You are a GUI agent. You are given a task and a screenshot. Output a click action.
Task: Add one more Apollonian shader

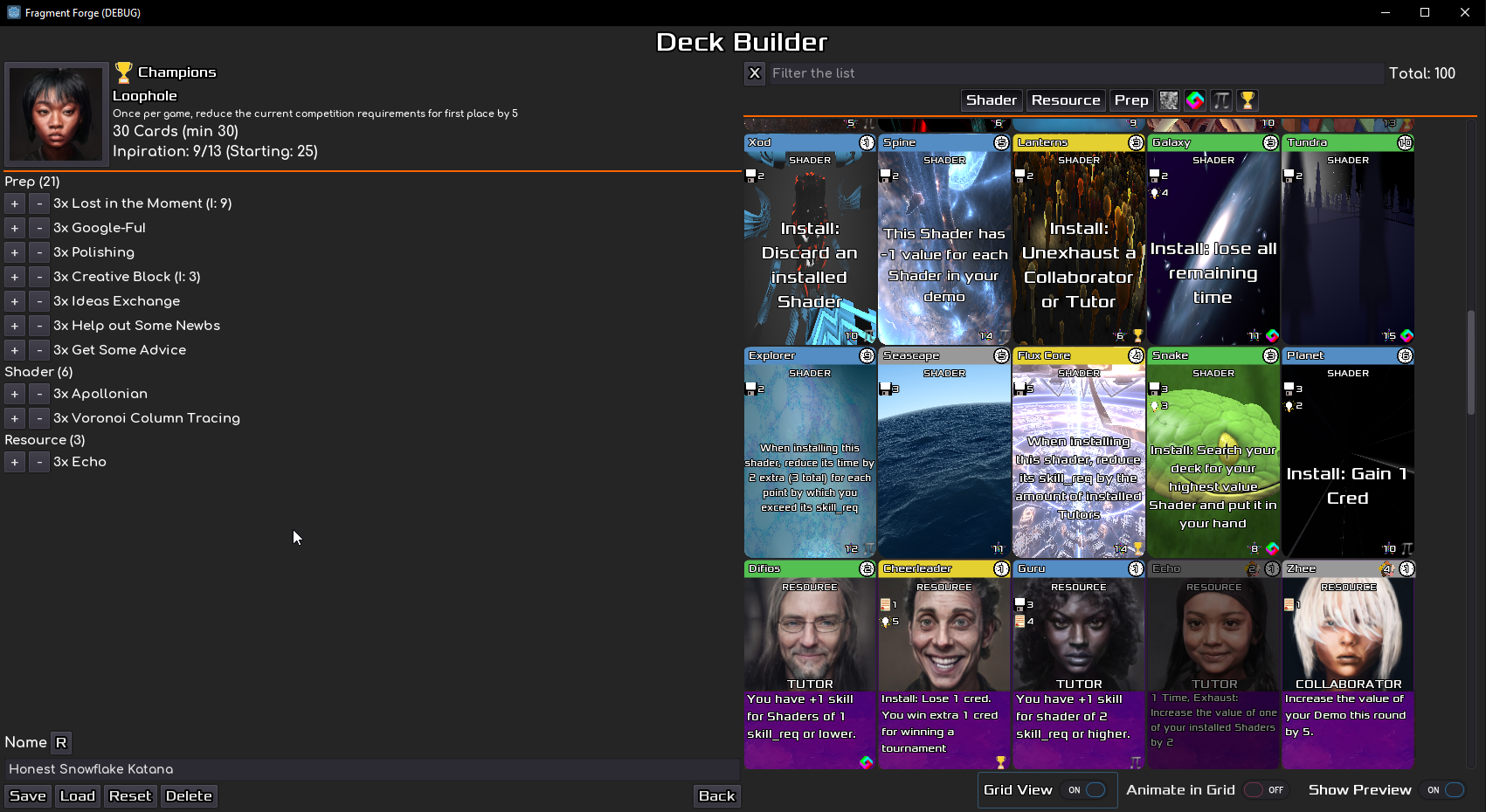[15, 394]
